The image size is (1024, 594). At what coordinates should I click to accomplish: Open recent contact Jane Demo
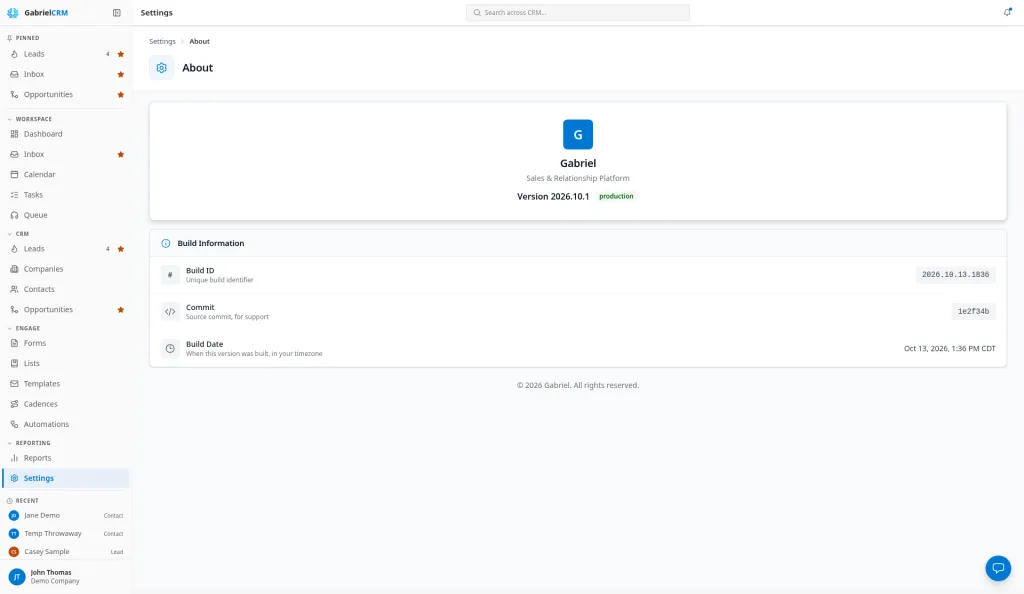[x=65, y=516]
